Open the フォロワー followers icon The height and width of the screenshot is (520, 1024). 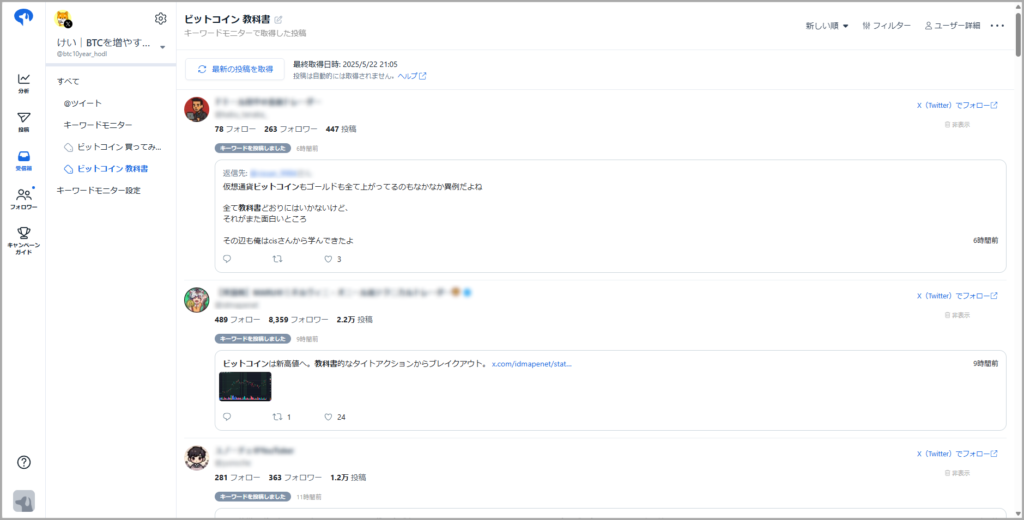(x=24, y=199)
